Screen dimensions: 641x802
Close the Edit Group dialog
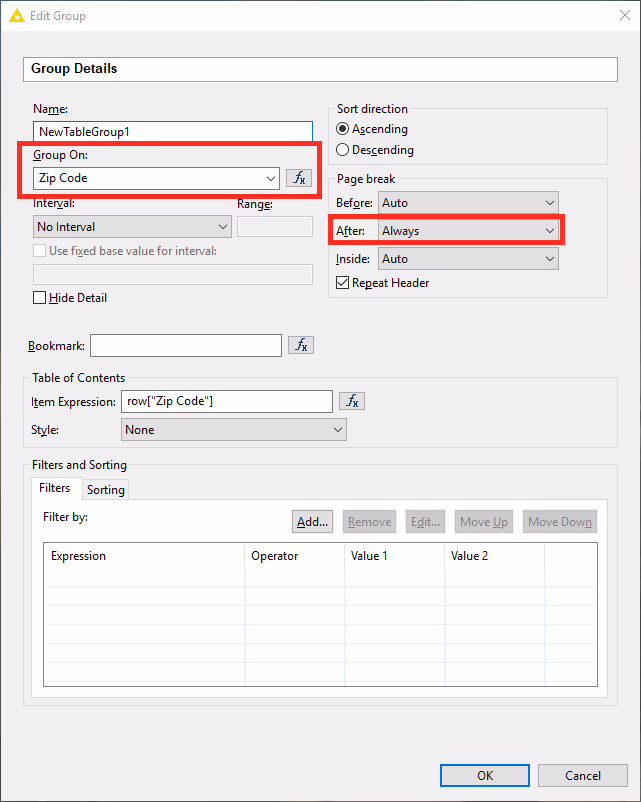coord(620,15)
